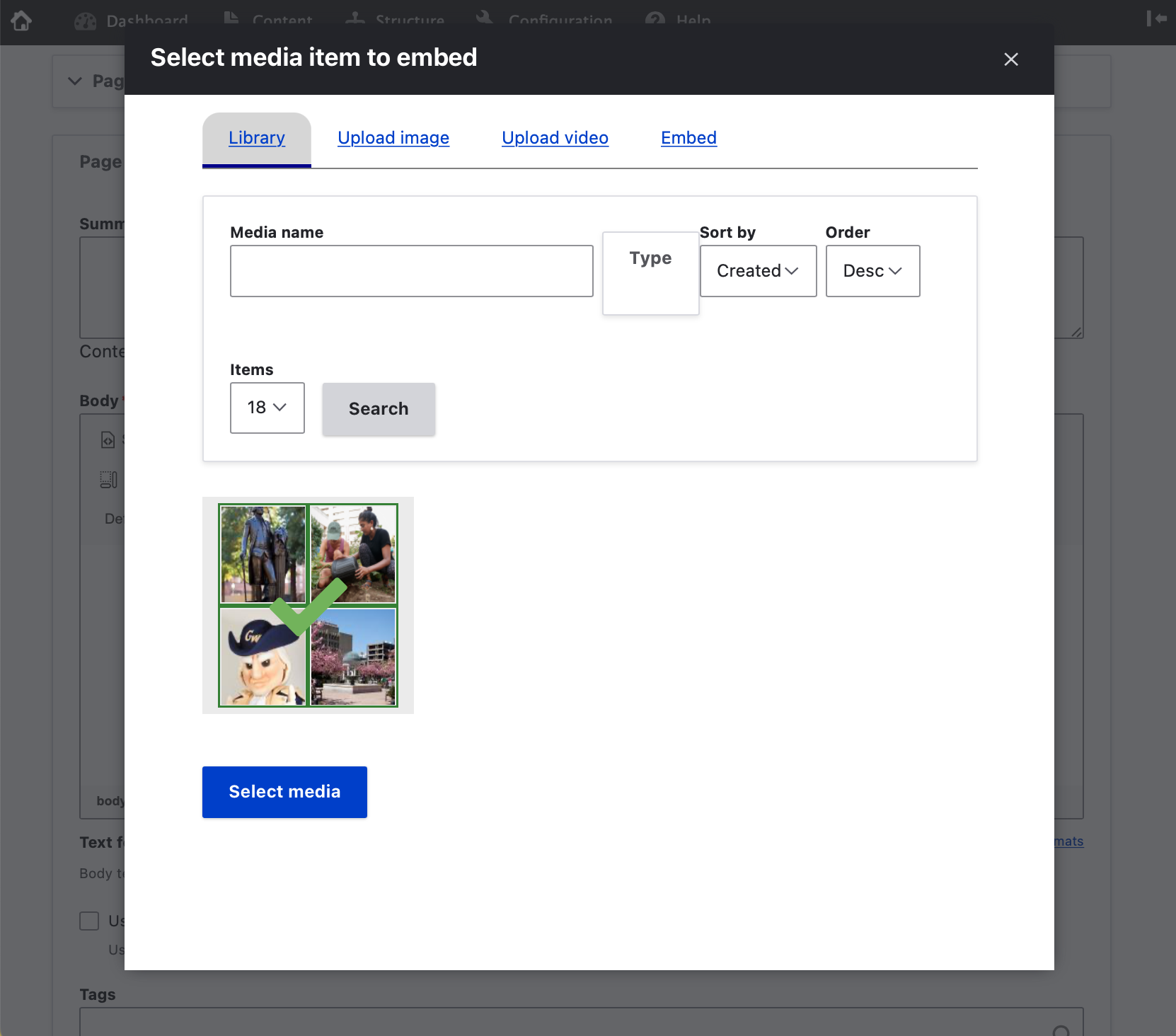Screen dimensions: 1176x1036
Task: Click the Structure icon in the toolbar
Action: pos(355,18)
